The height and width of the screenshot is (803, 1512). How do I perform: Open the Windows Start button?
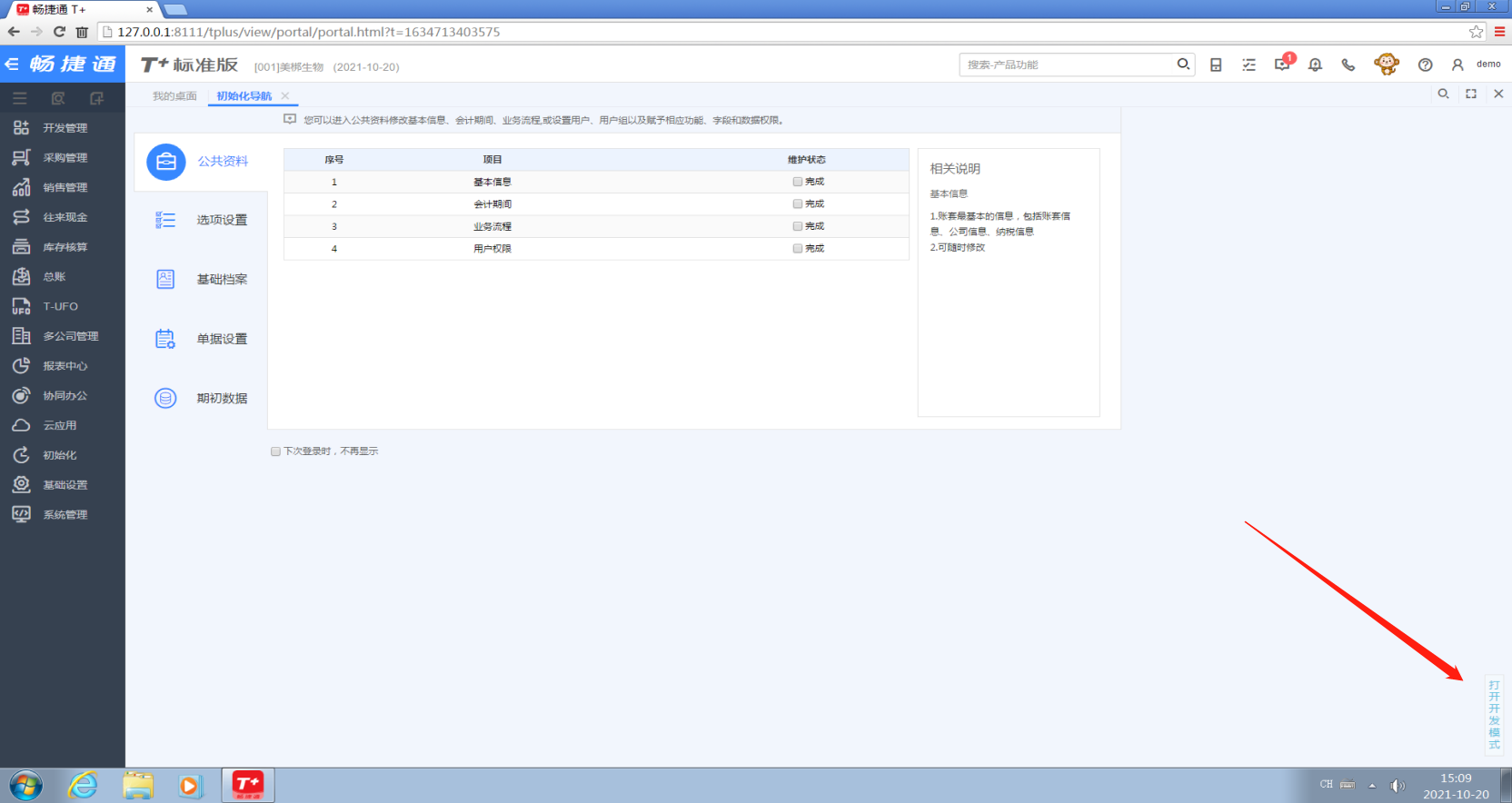click(x=26, y=785)
